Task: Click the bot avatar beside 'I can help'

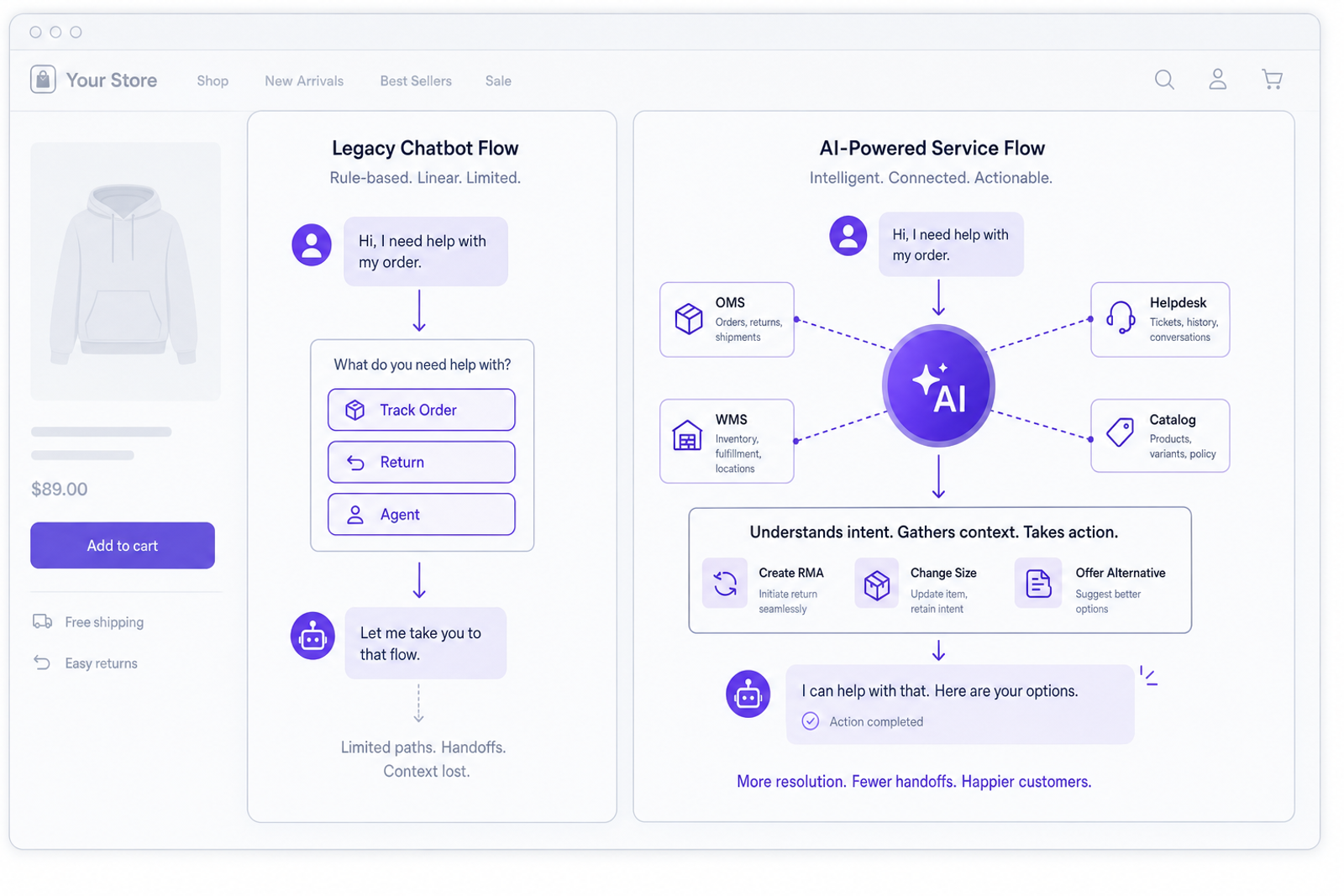Action: click(748, 694)
